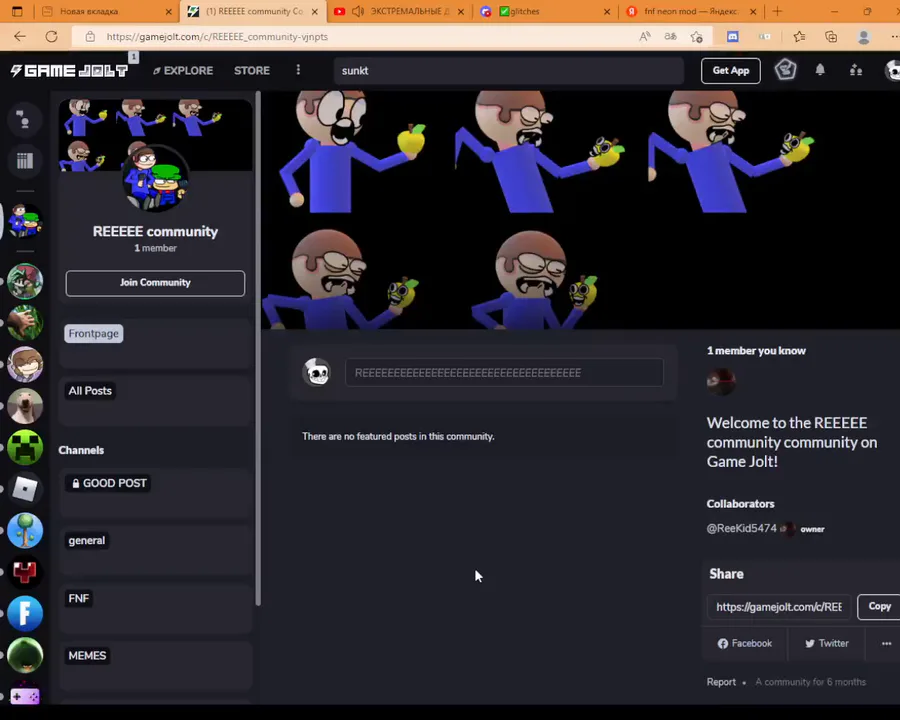This screenshot has height=720, width=900.
Task: Open the locked GOOD POST channel
Action: click(x=108, y=483)
